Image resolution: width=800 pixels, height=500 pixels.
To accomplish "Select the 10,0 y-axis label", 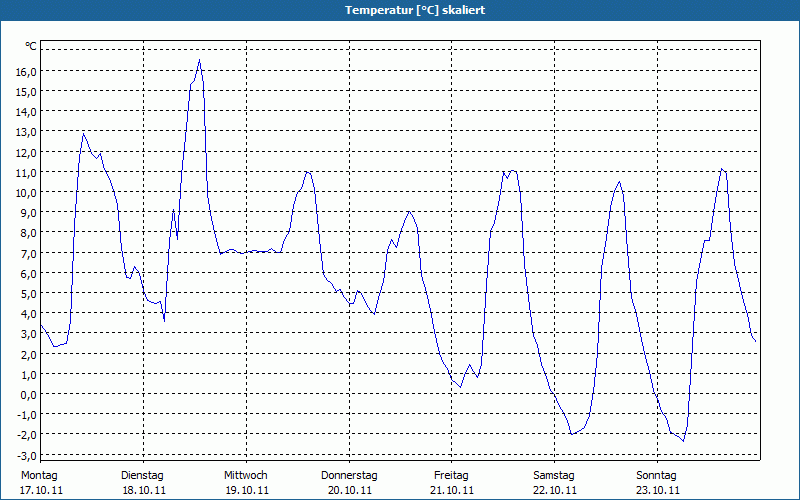I will [25, 193].
